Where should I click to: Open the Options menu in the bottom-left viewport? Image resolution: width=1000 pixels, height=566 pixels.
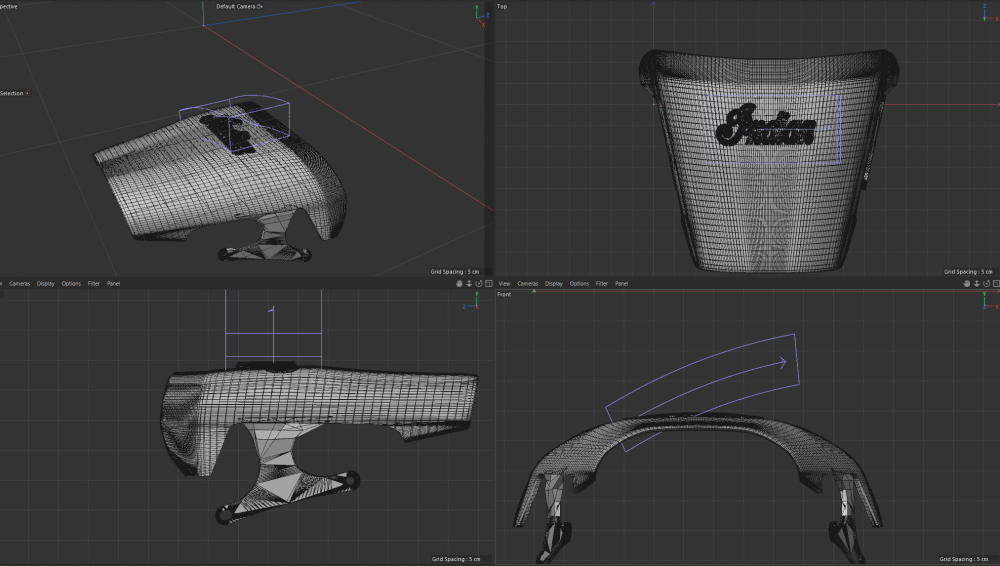point(71,284)
